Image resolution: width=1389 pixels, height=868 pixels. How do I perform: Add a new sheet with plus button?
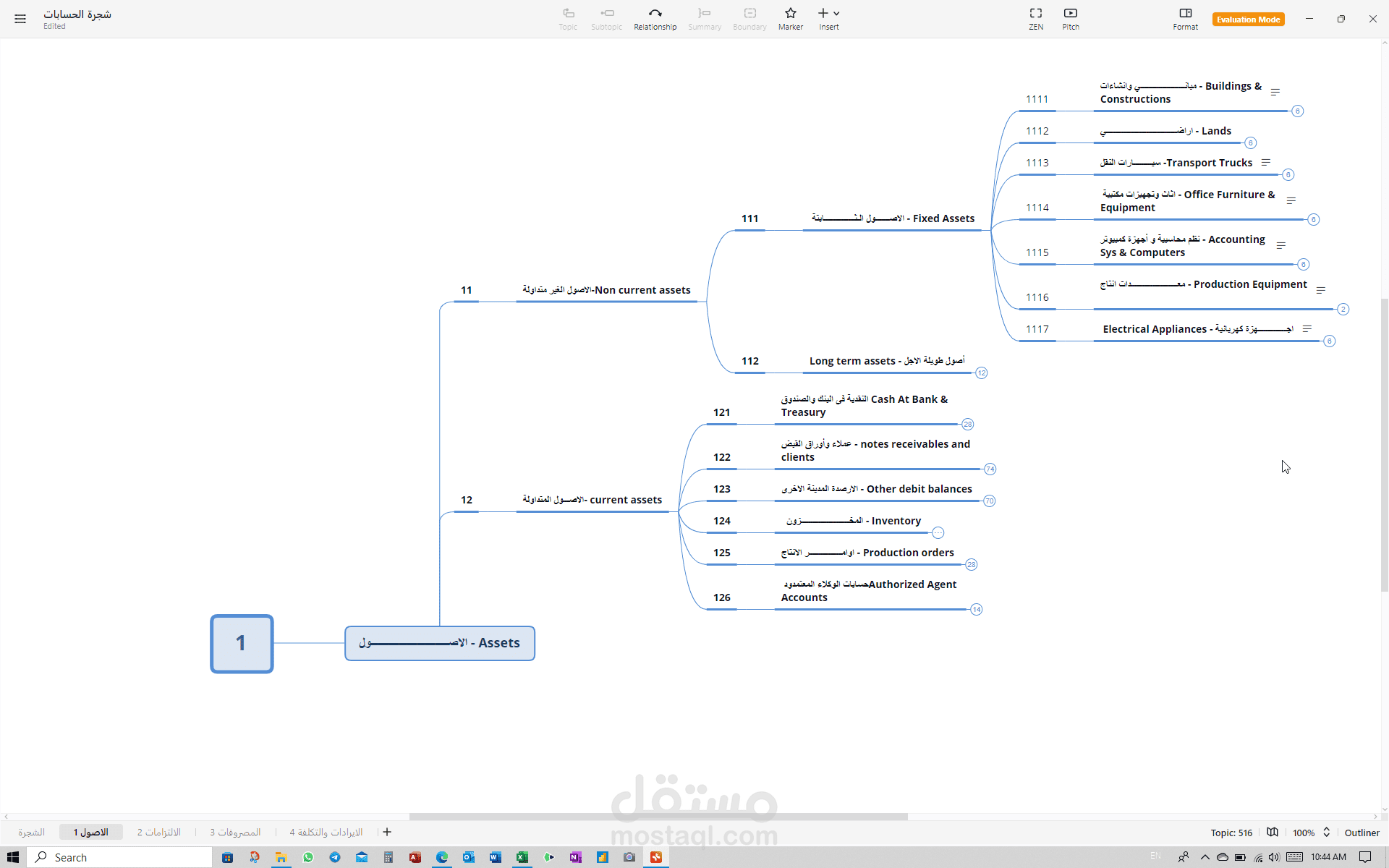tap(387, 833)
